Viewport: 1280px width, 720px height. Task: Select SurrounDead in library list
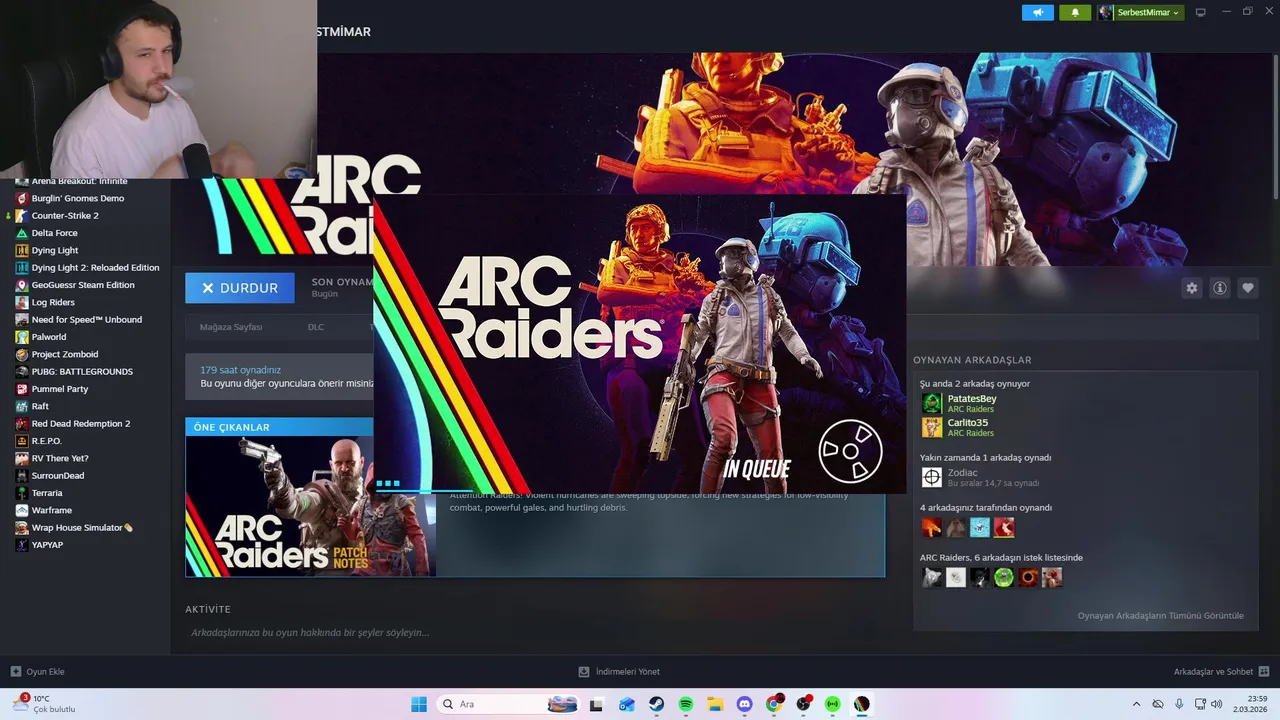tap(57, 475)
